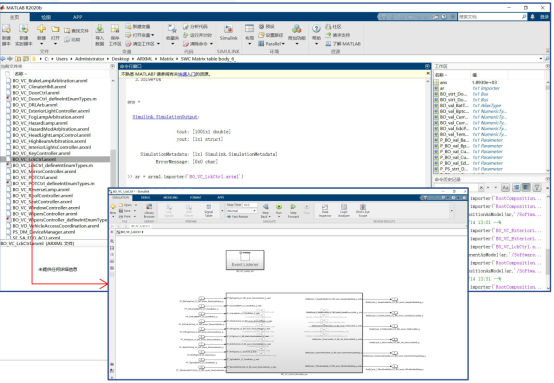Viewport: 554px width, 383px height.
Task: Open the Logic Analyzer icon
Action: tap(344, 210)
